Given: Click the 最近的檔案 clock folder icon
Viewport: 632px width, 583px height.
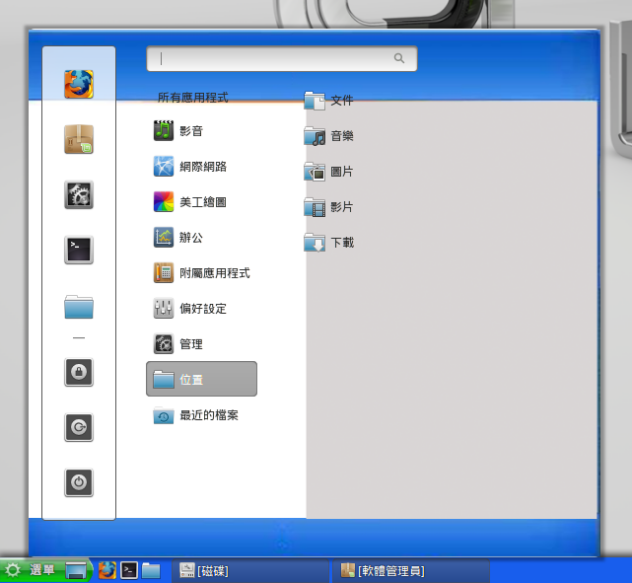Looking at the screenshot, I should [164, 415].
